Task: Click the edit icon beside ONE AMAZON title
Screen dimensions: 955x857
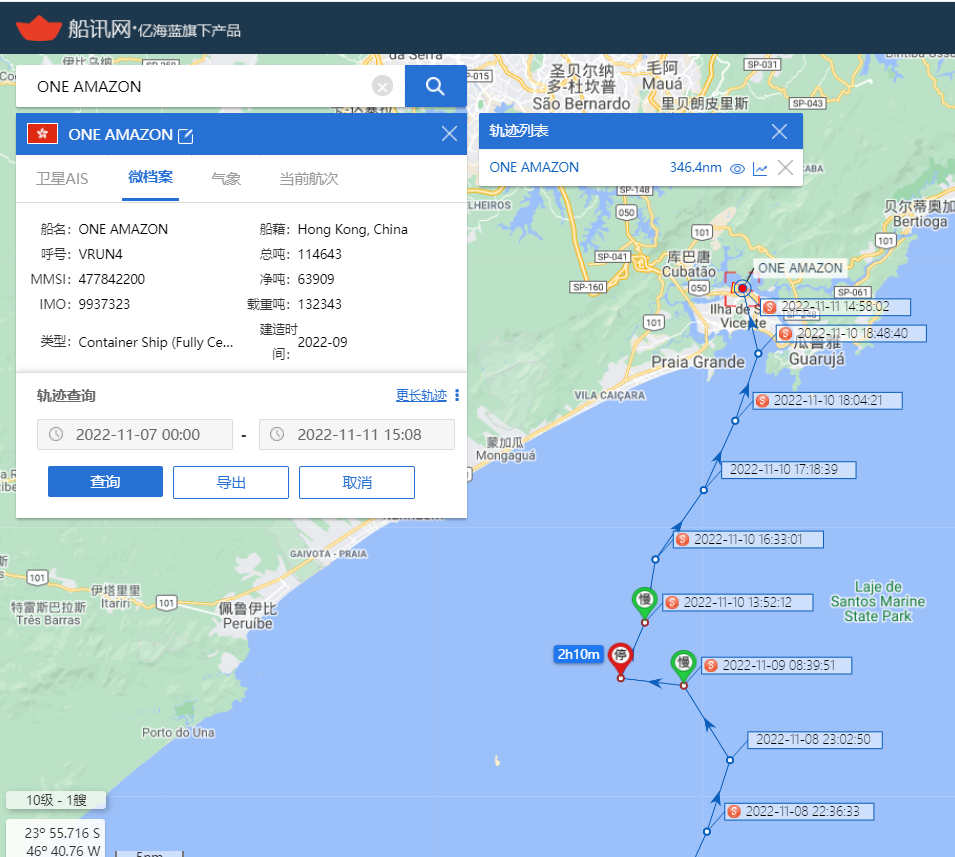Action: pos(185,135)
